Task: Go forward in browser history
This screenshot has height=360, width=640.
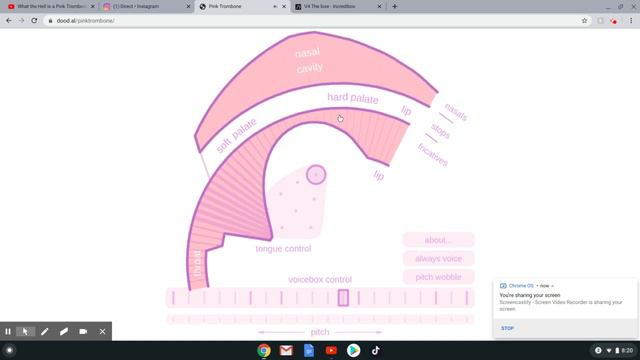Action: point(21,20)
